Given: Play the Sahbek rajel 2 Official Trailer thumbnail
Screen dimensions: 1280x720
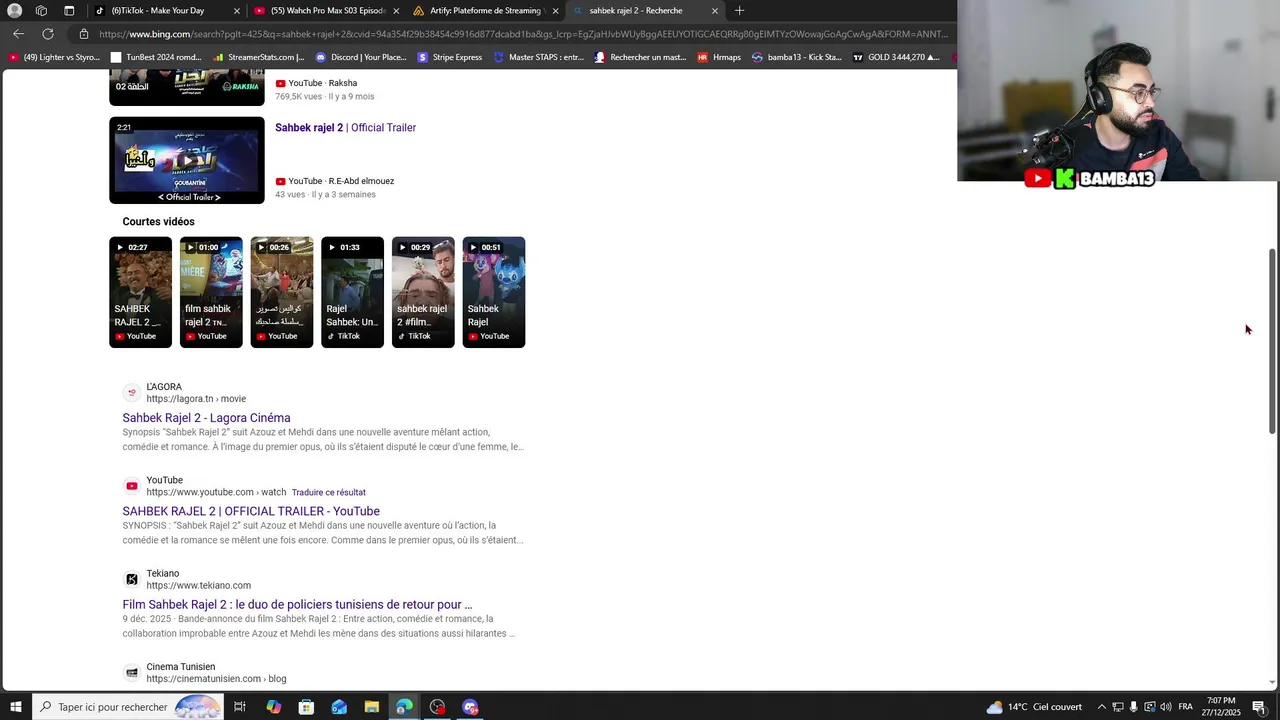Looking at the screenshot, I should (x=187, y=160).
